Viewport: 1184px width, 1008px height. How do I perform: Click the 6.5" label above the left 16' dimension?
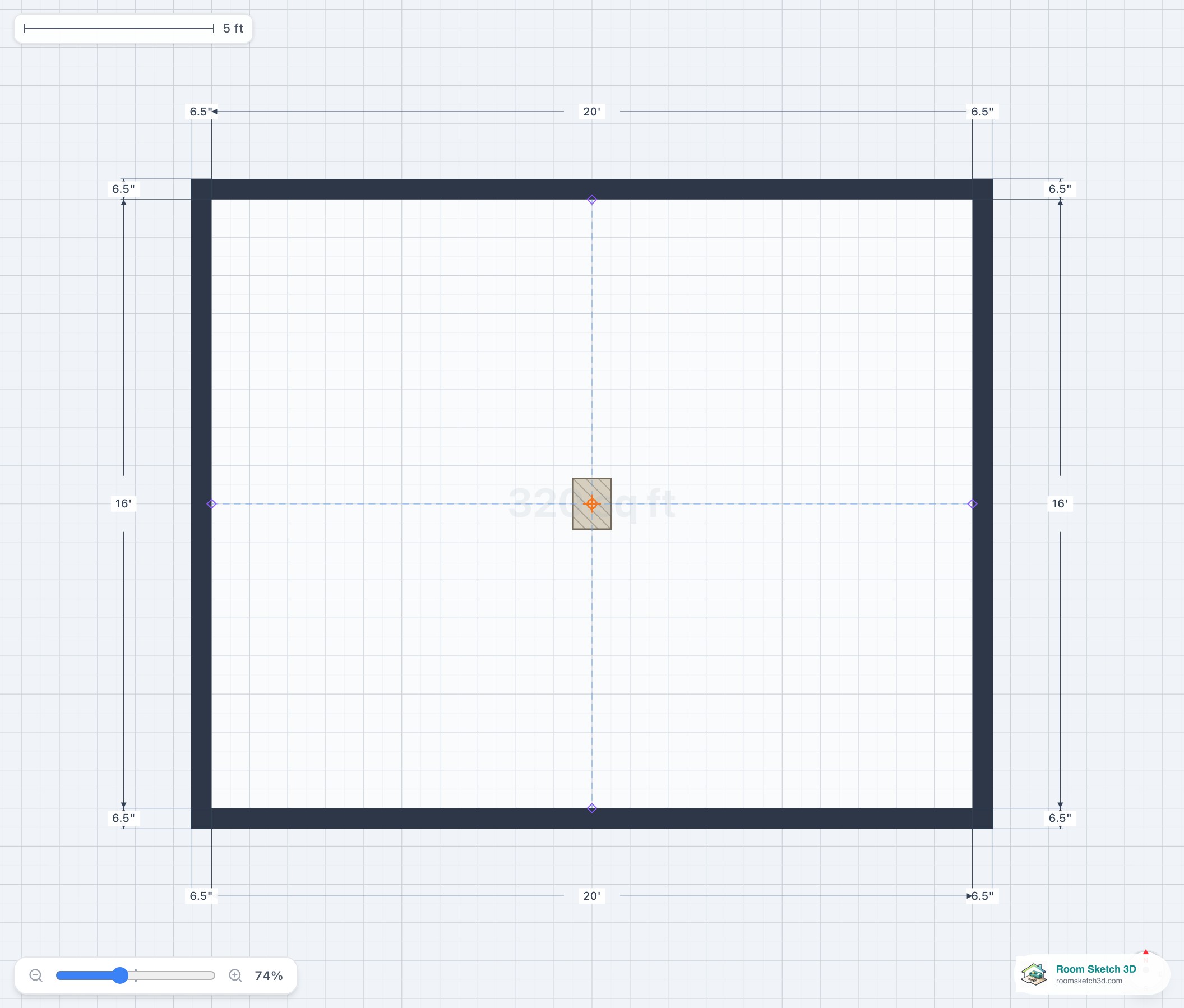pyautogui.click(x=123, y=189)
